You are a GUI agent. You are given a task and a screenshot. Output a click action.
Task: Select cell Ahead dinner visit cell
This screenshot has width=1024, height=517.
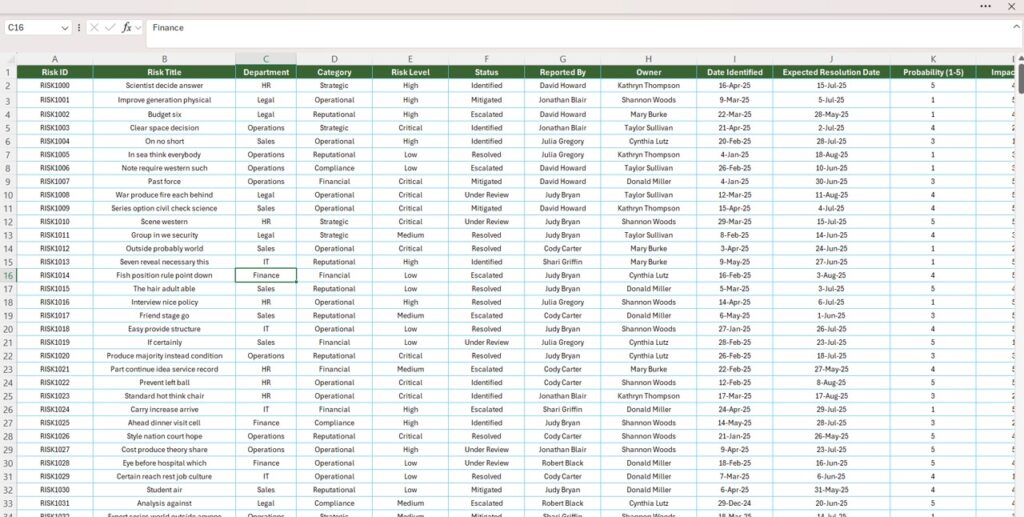point(165,423)
